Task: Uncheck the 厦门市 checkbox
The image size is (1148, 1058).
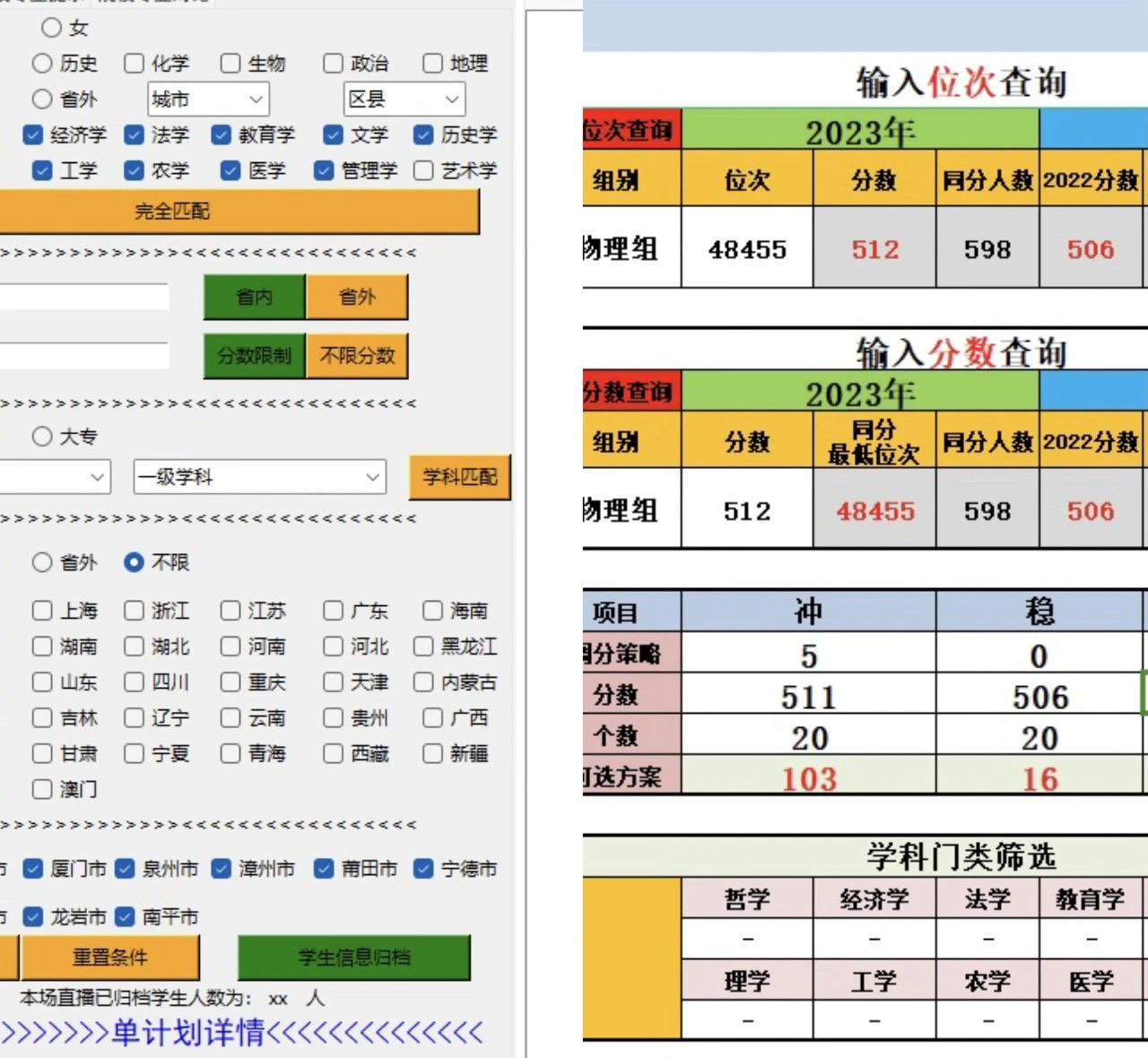Action: tap(33, 868)
